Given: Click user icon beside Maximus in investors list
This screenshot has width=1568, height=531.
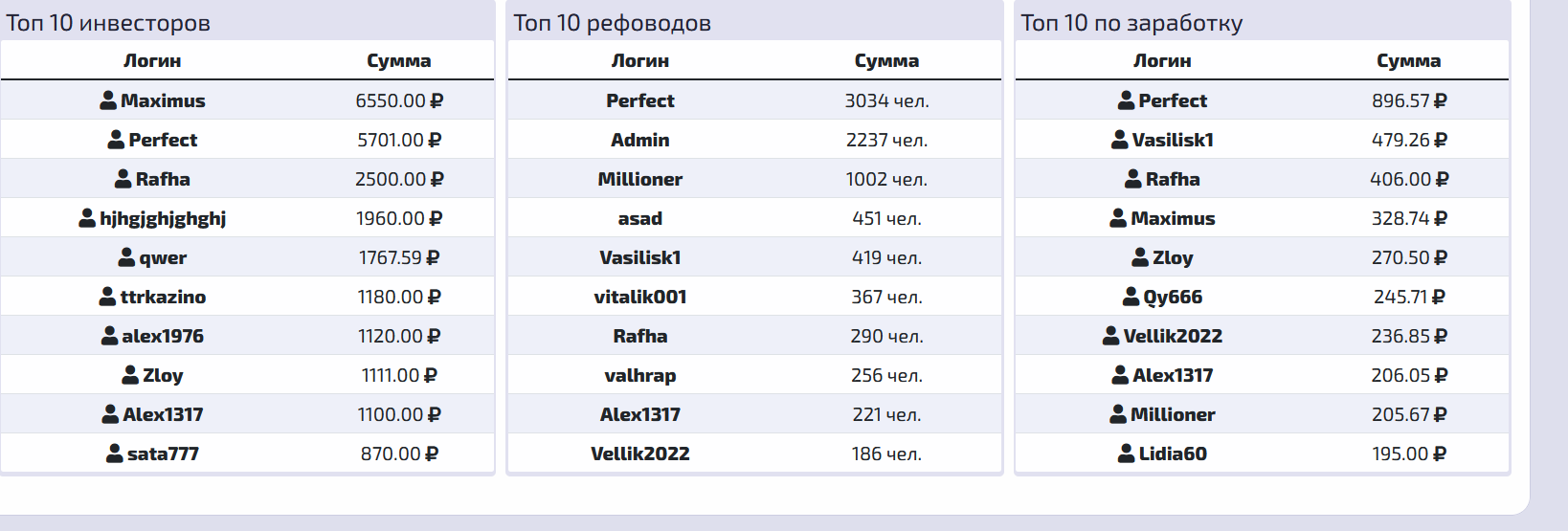Looking at the screenshot, I should [x=108, y=100].
